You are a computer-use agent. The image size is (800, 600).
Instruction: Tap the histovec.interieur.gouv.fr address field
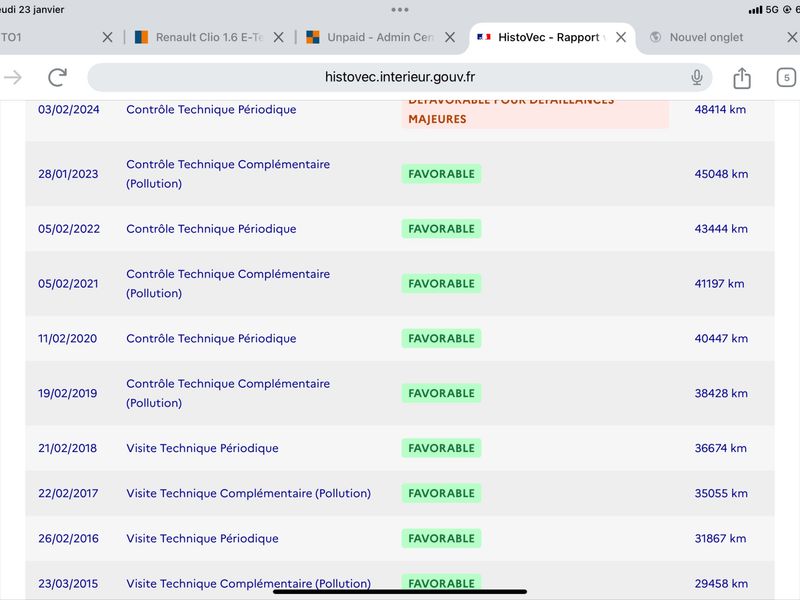click(399, 78)
